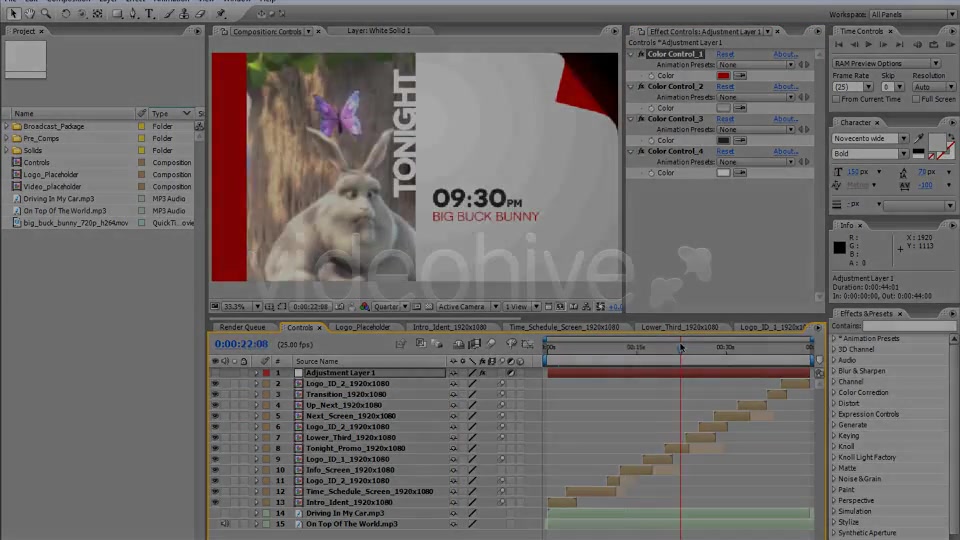Open the Quarter resolution dropdown
The width and height of the screenshot is (960, 540).
click(391, 307)
